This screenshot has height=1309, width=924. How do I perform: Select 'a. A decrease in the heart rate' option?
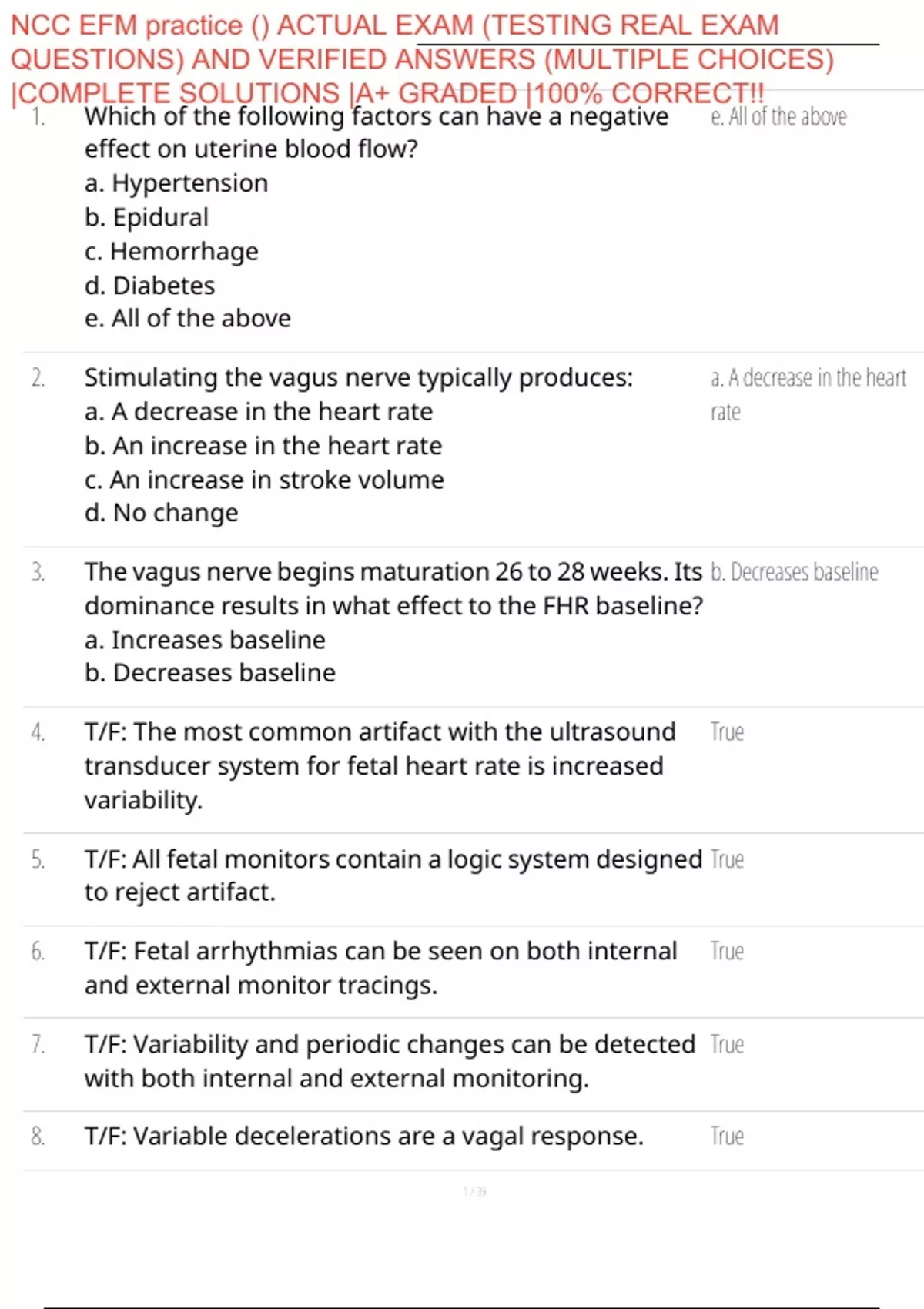(259, 412)
